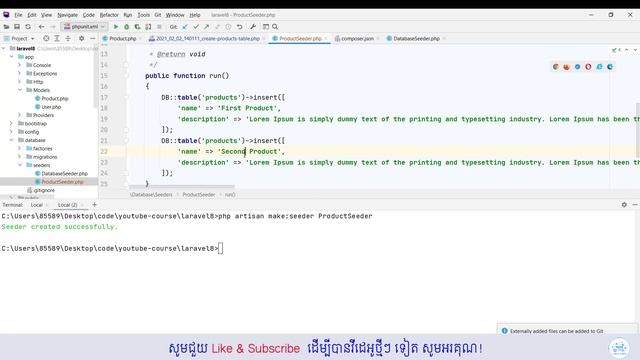Screen dimensions: 640x360
Task: Open the Refactor menu
Action: 109,15
